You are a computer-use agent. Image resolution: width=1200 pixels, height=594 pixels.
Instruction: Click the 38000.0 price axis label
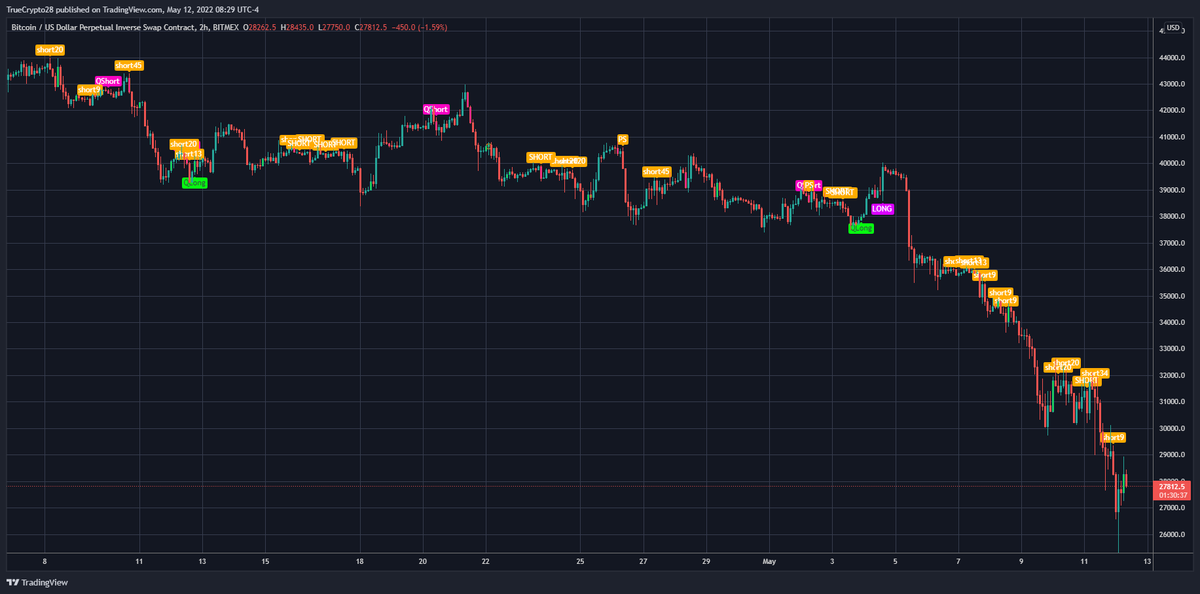(x=1172, y=217)
